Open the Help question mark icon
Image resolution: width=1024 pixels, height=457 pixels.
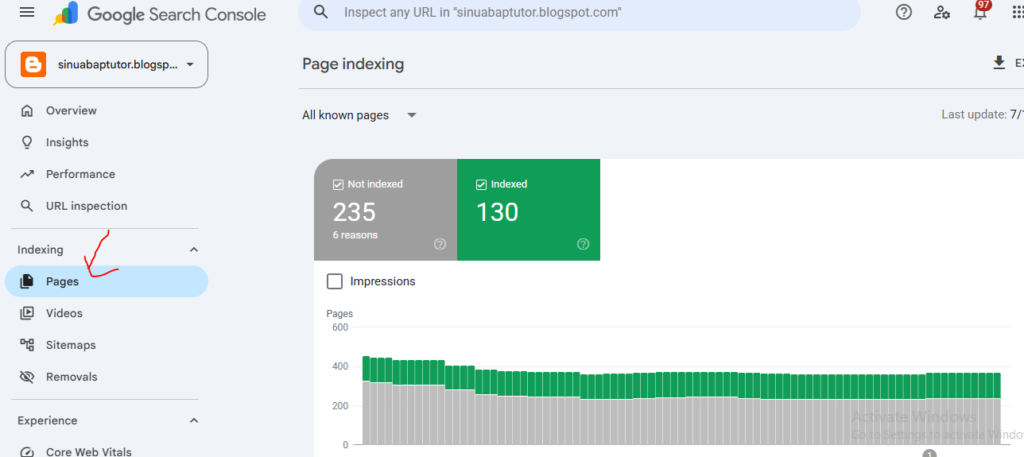pos(903,12)
